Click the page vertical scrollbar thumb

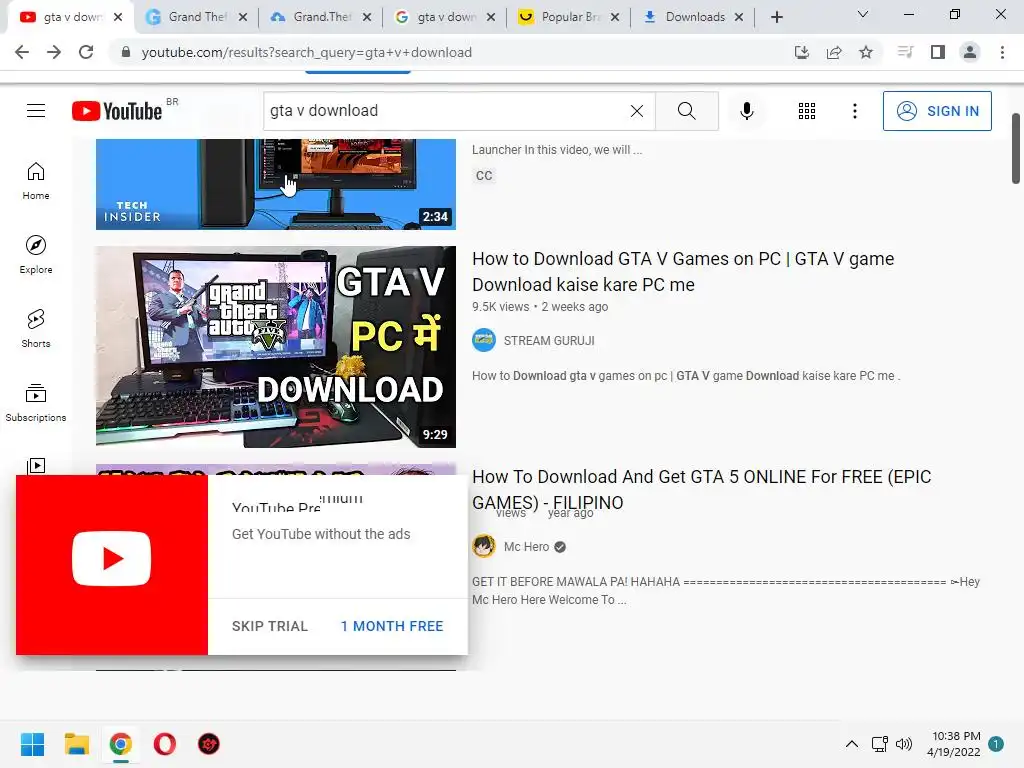1016,149
